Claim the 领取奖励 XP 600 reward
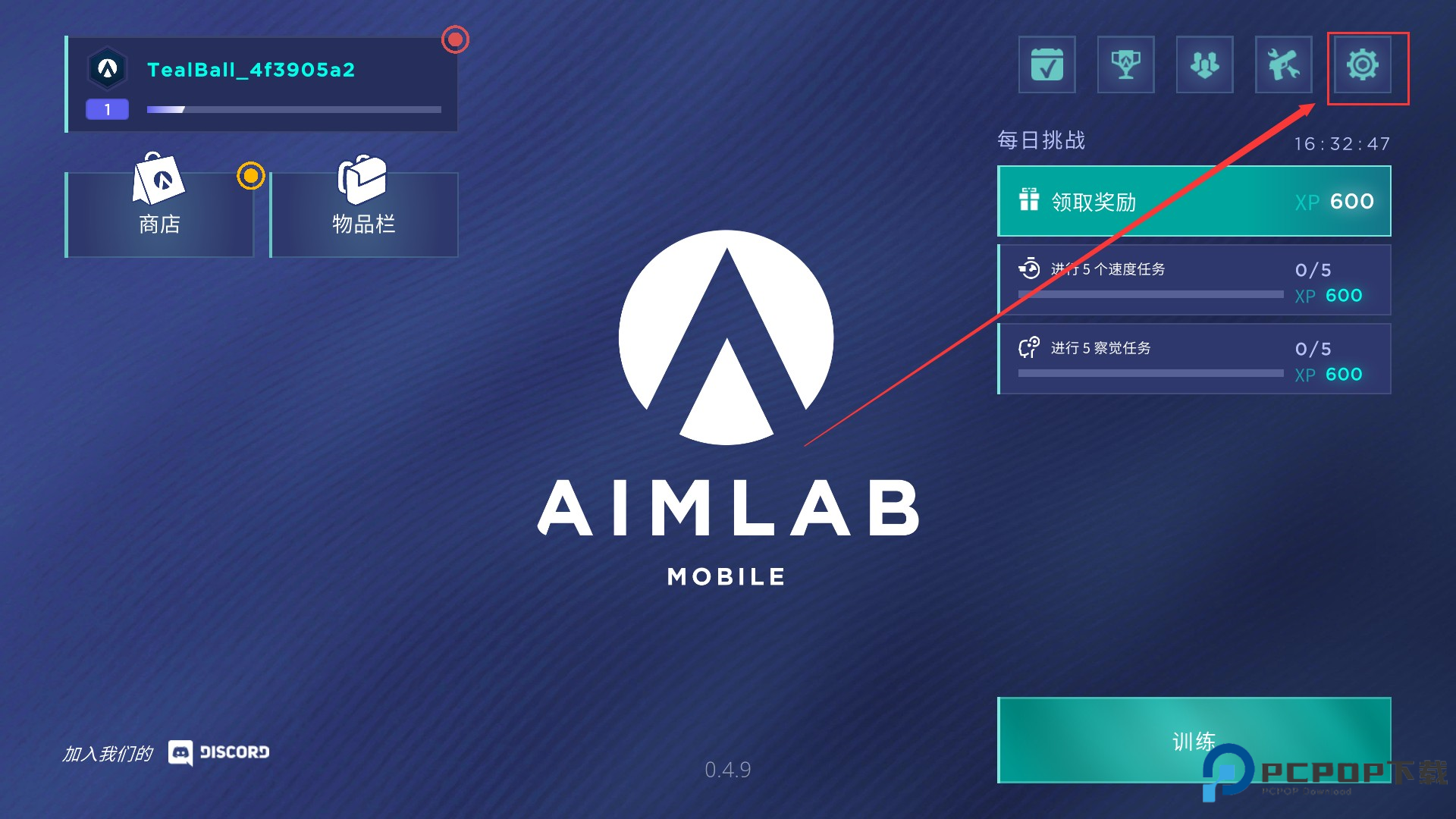 point(1194,201)
